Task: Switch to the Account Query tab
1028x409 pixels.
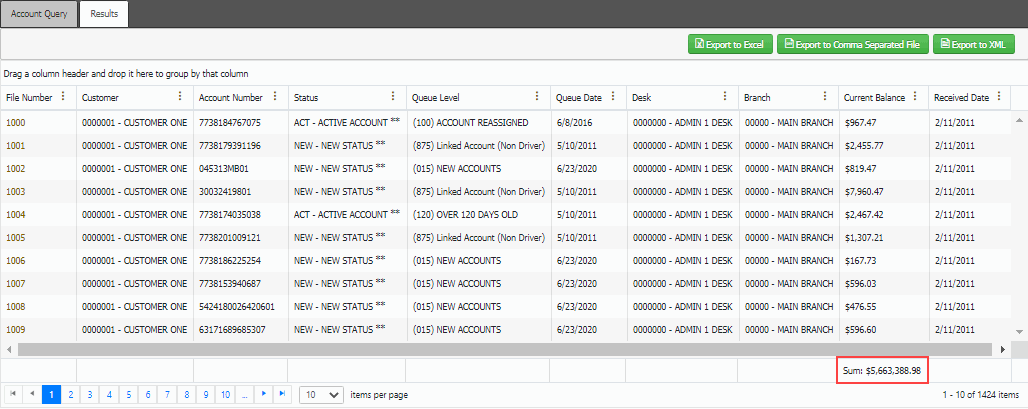Action: (x=39, y=15)
